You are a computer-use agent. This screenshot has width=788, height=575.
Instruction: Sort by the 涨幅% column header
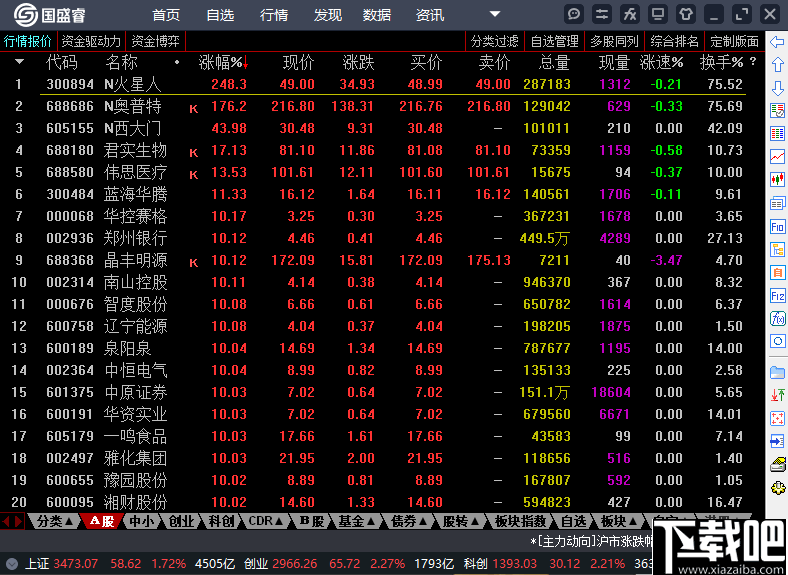pyautogui.click(x=223, y=62)
